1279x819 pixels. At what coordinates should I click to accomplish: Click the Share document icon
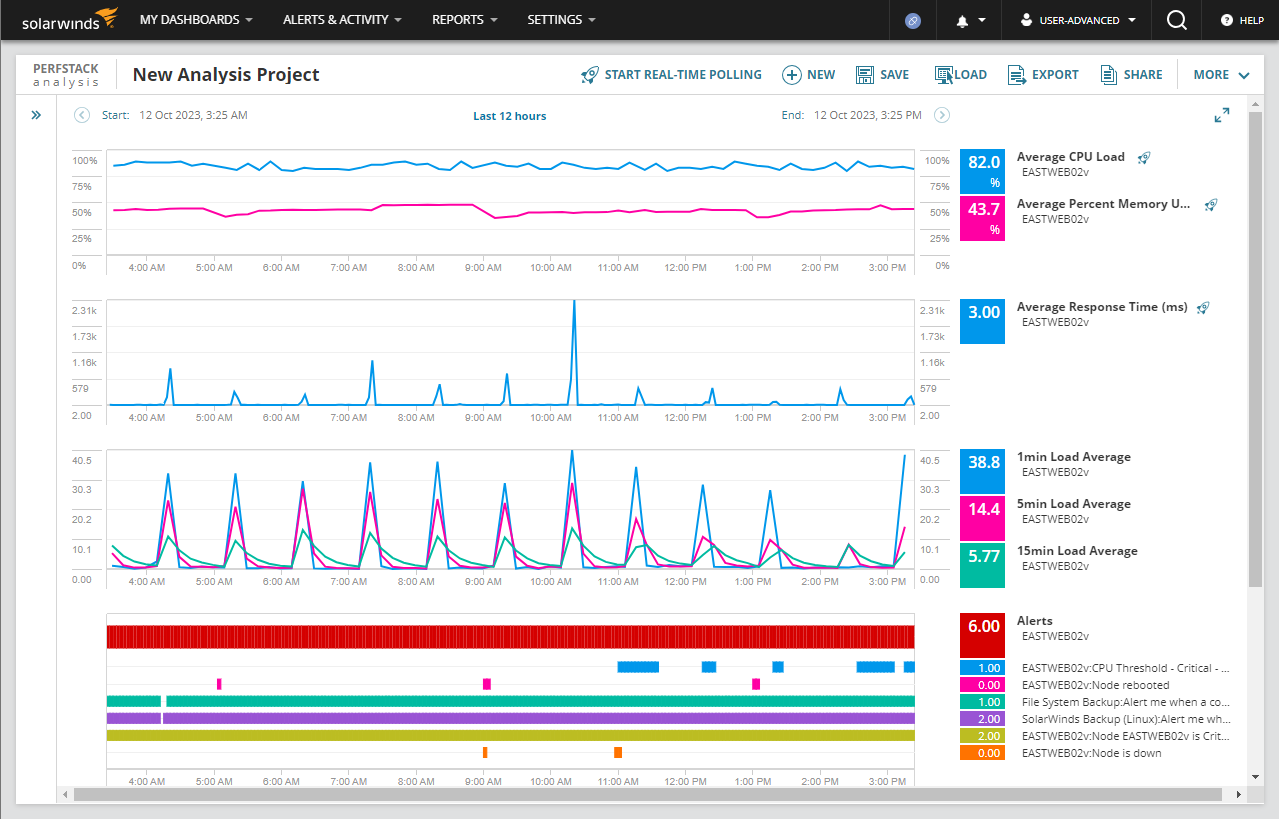1108,75
